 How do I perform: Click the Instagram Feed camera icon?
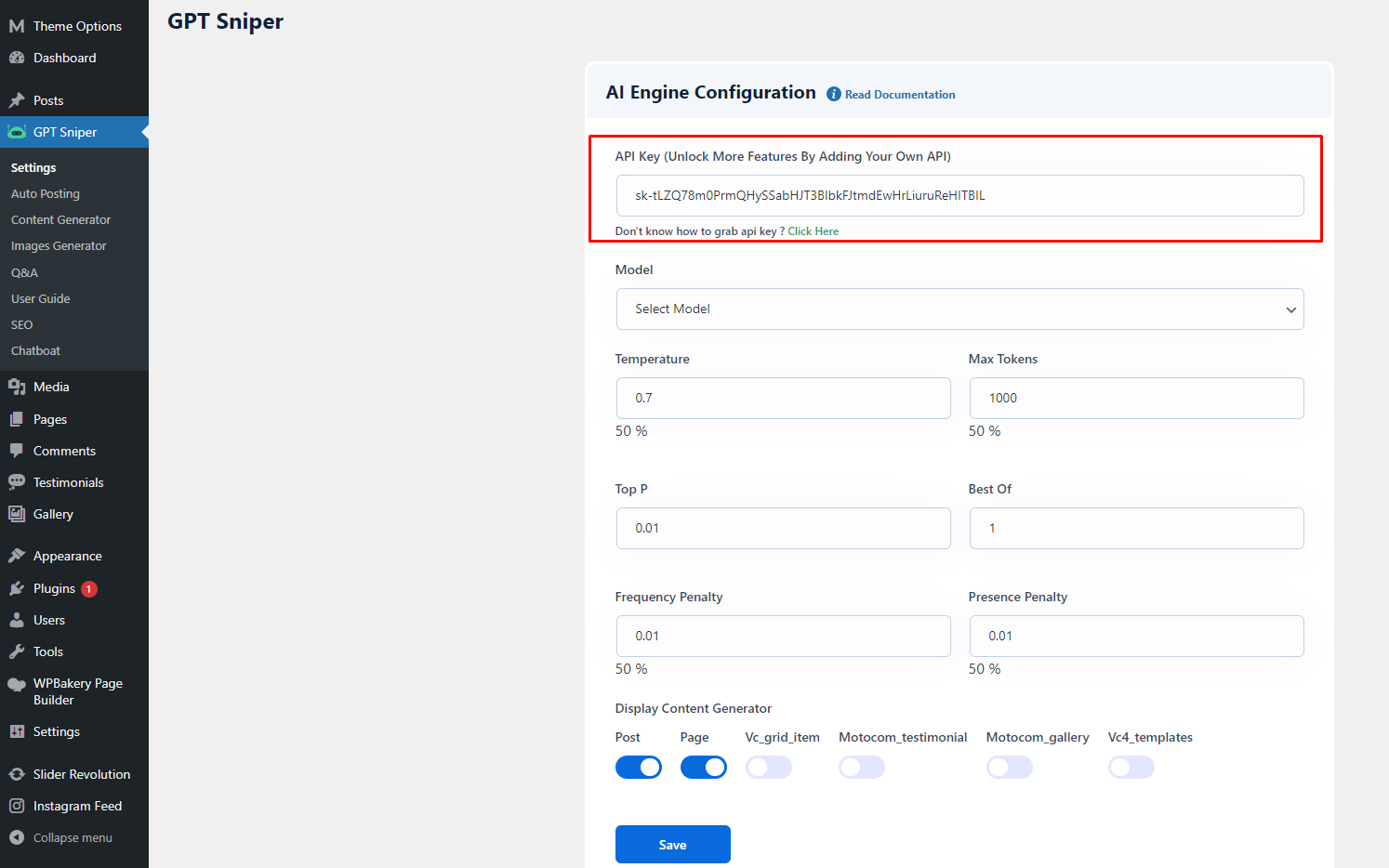pos(17,806)
